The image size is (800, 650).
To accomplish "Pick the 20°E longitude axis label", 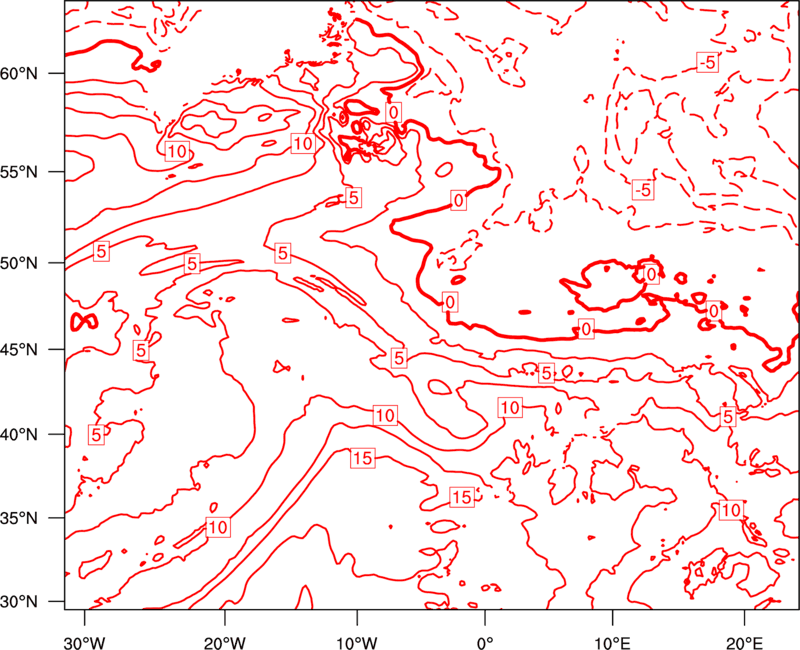I will (744, 643).
